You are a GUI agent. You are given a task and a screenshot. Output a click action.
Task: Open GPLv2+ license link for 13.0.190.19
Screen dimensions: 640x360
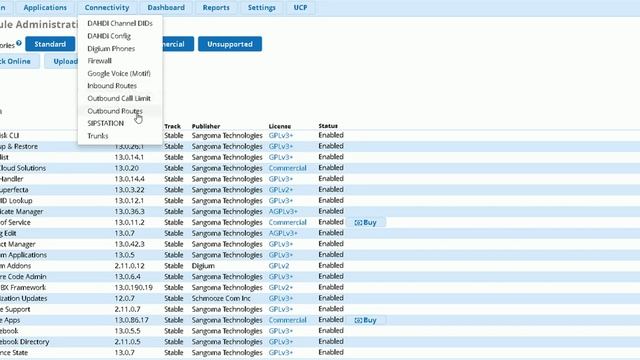[281, 287]
